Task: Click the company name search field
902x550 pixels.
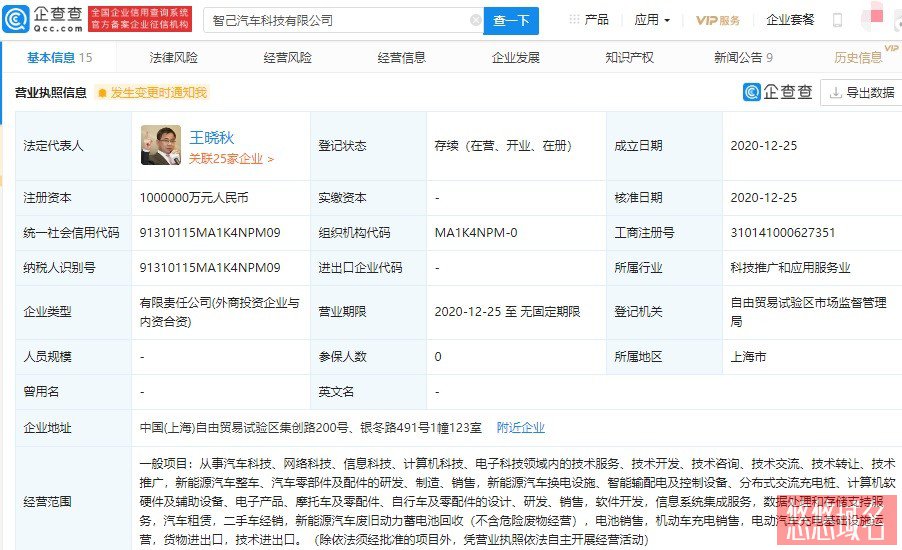Action: [x=343, y=20]
